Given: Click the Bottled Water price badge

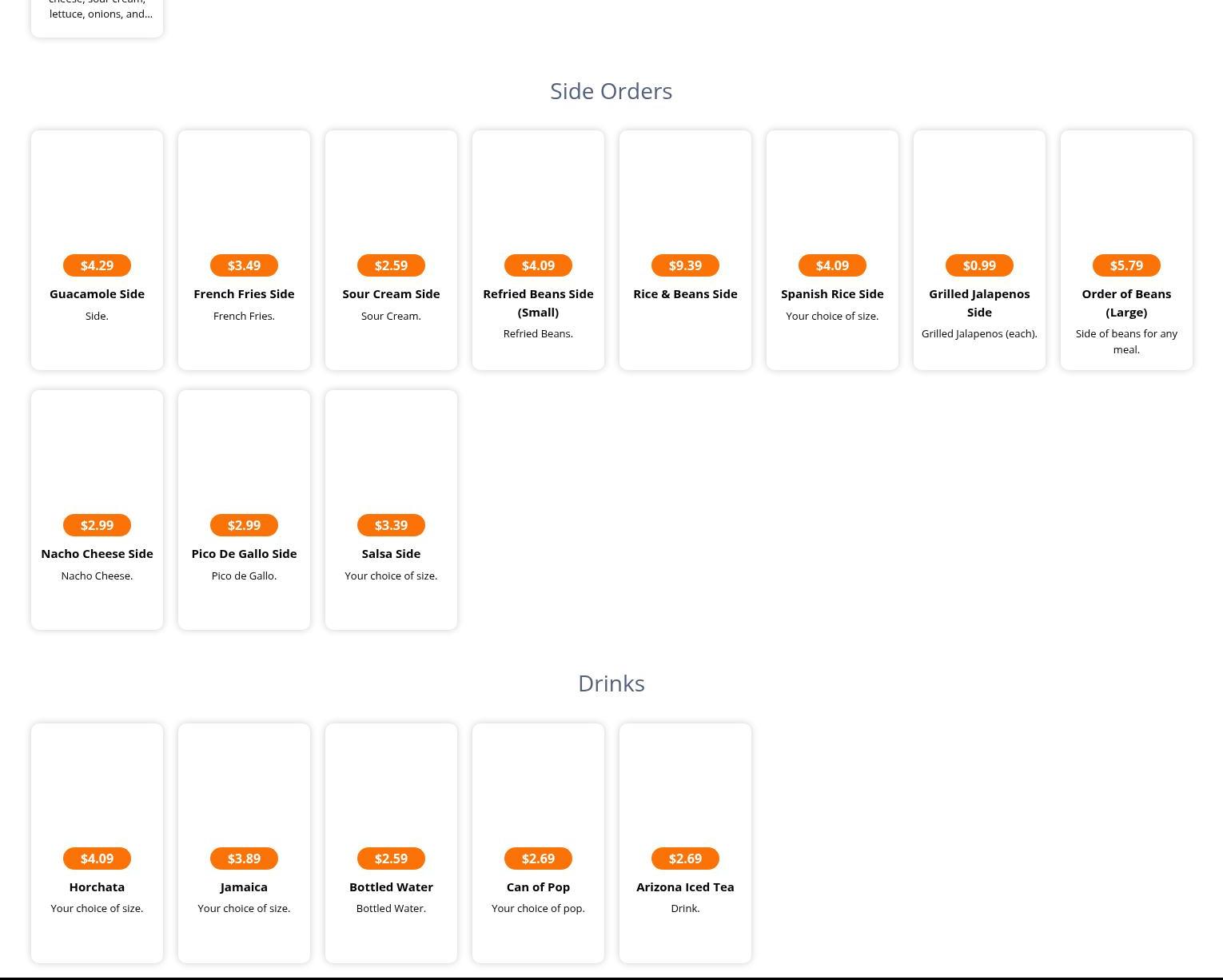Looking at the screenshot, I should point(391,858).
